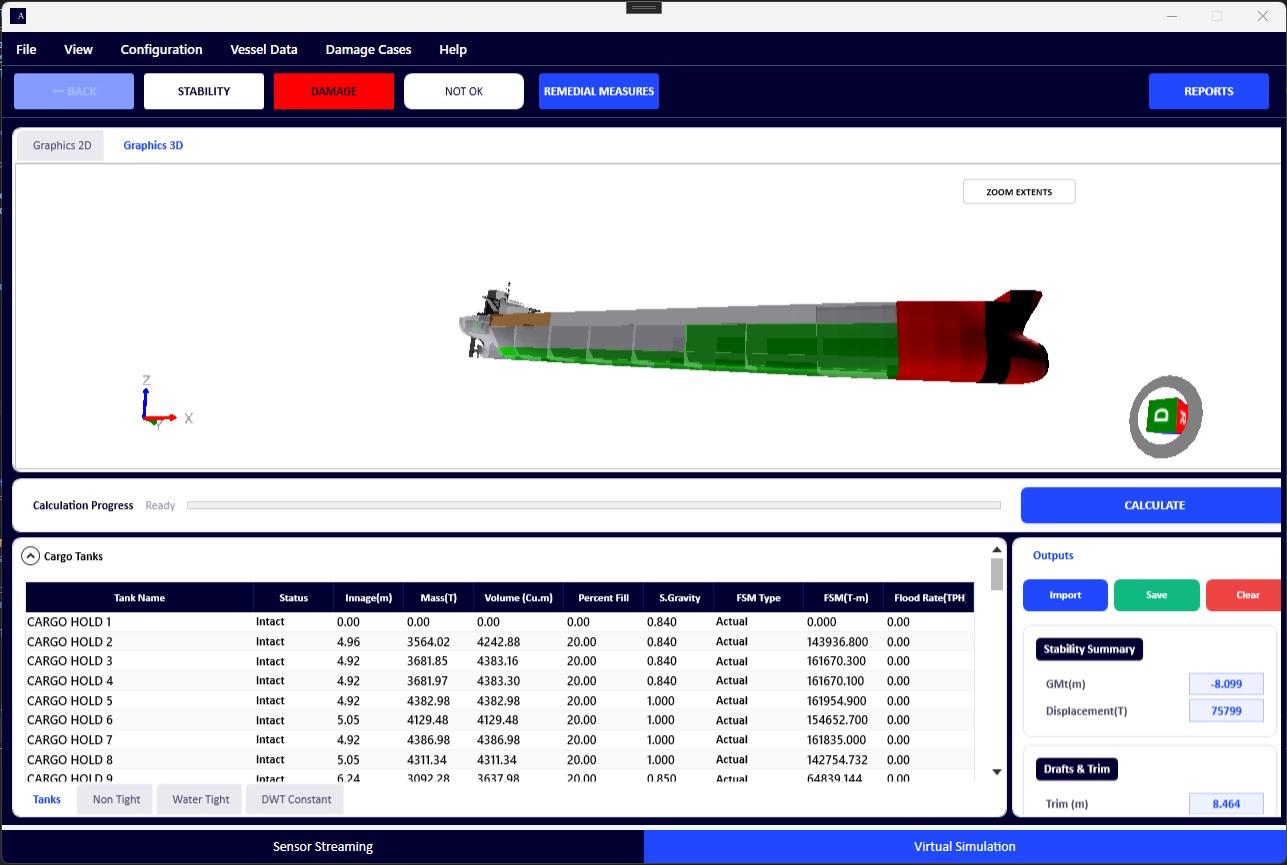Click the scroll-up arrow of tank table
Viewport: 1287px width, 865px height.
[996, 549]
